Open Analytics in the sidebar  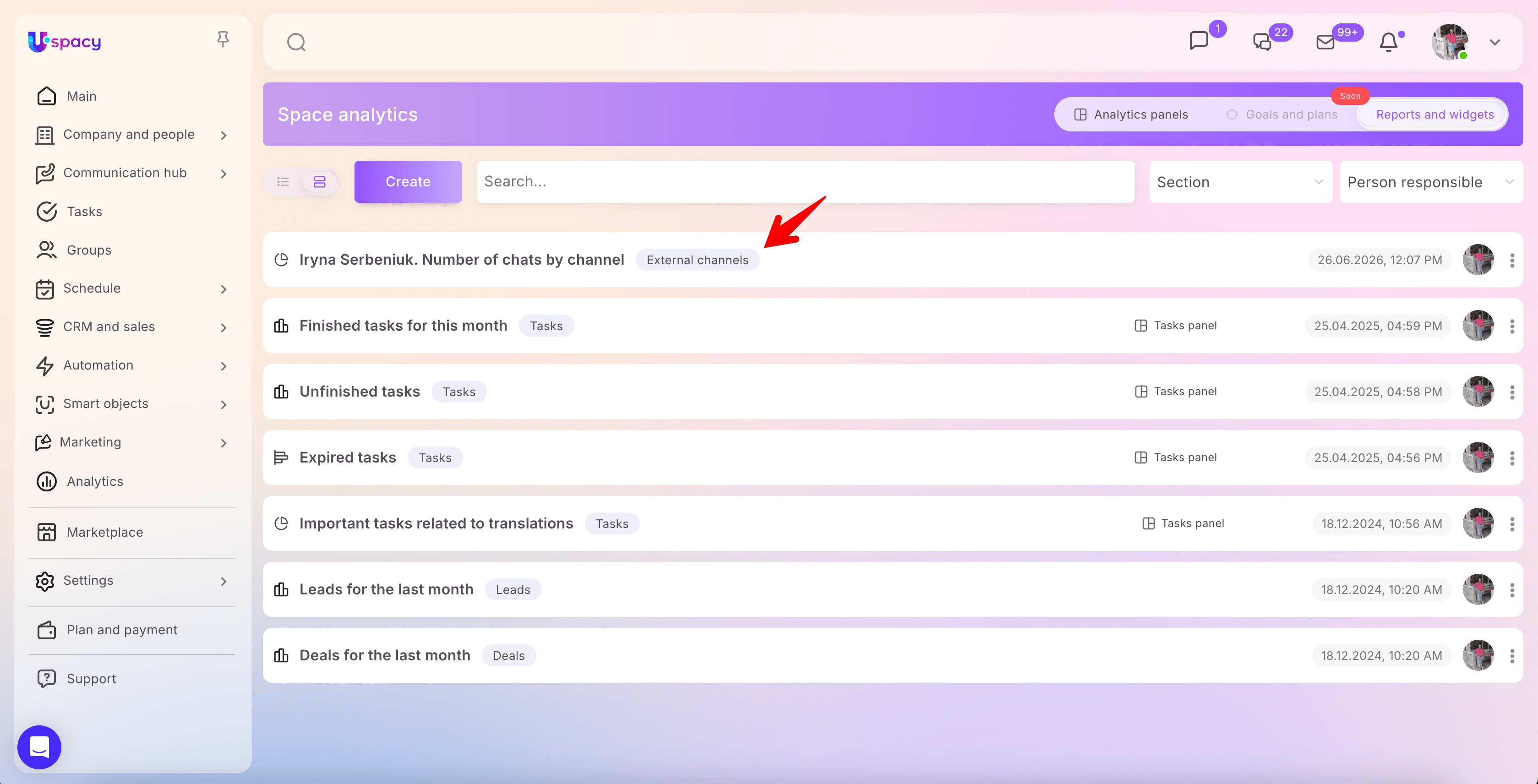click(x=95, y=481)
